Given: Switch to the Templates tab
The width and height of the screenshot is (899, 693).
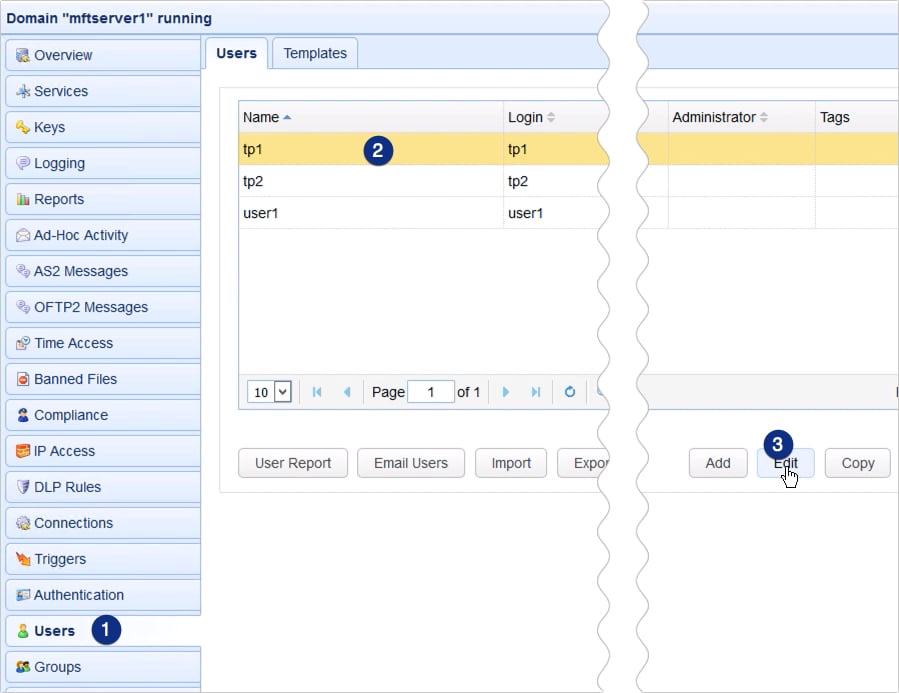Looking at the screenshot, I should coord(314,53).
